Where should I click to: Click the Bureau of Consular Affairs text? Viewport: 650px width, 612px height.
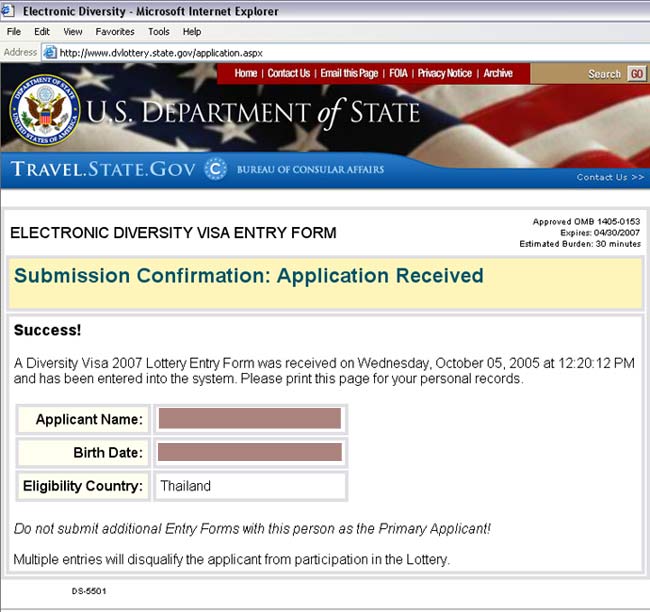coord(310,170)
